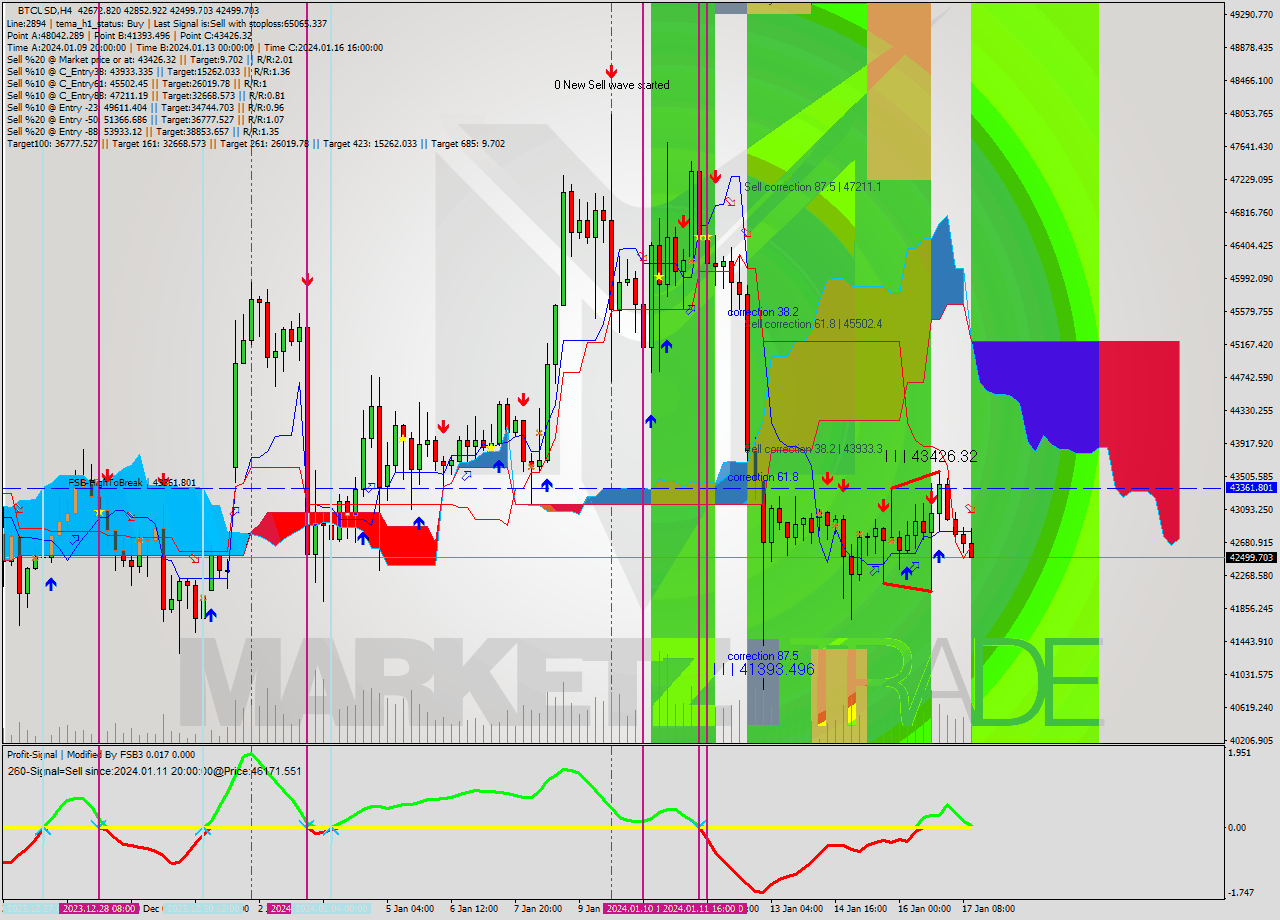Click the red sell arrow above 'New Sell wave started'
Image resolution: width=1280 pixels, height=920 pixels.
click(611, 71)
